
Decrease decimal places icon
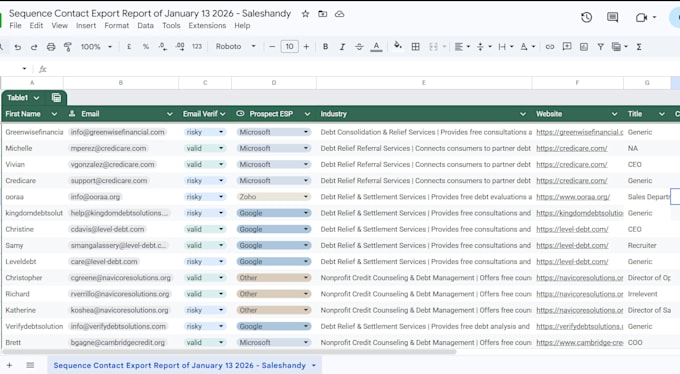(x=163, y=46)
